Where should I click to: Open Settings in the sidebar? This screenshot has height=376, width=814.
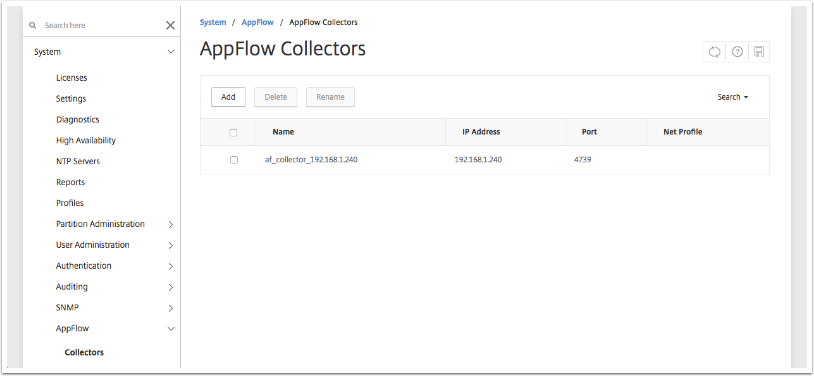(x=71, y=99)
